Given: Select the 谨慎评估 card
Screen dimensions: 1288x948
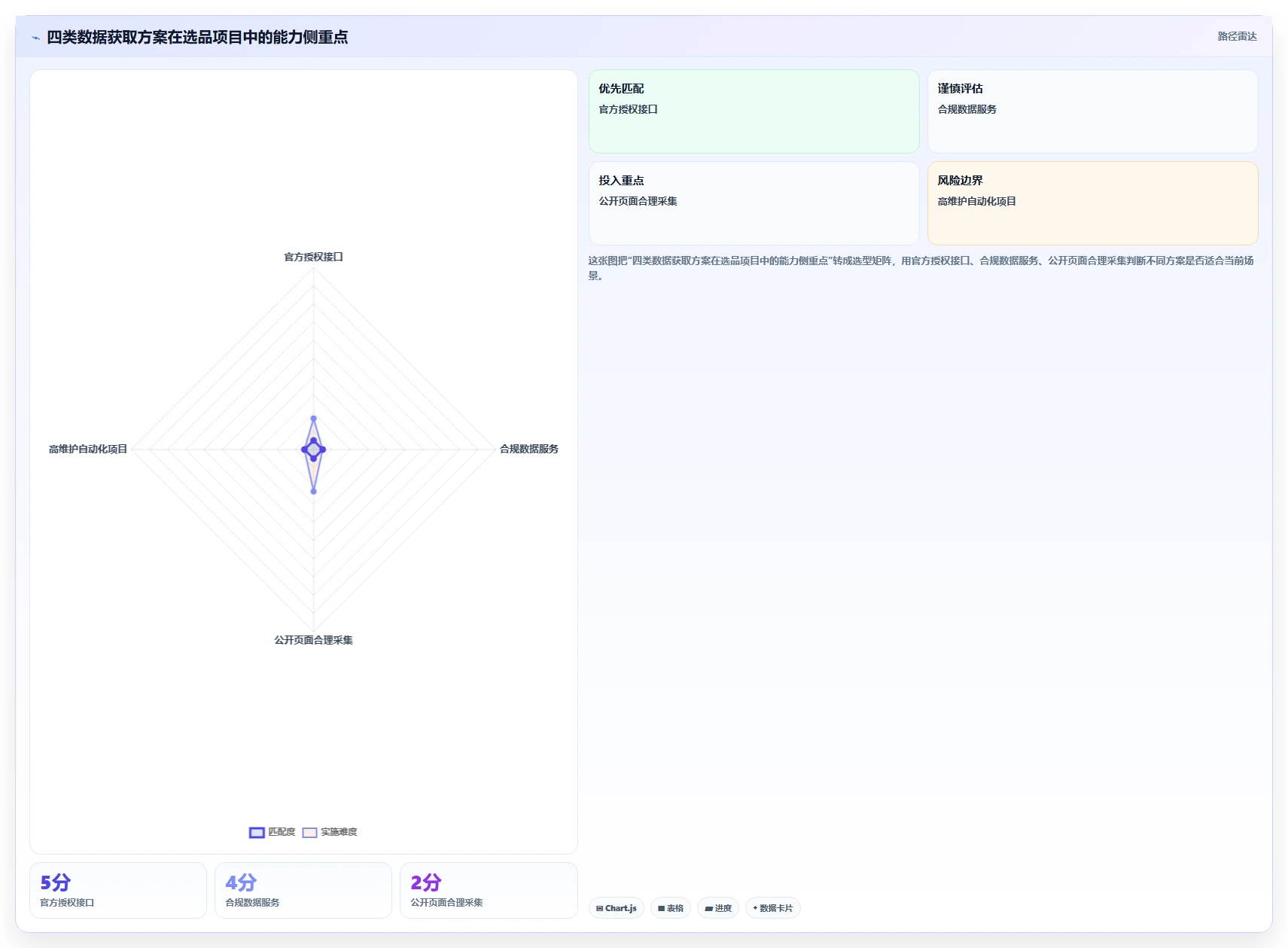Looking at the screenshot, I should (x=1092, y=111).
